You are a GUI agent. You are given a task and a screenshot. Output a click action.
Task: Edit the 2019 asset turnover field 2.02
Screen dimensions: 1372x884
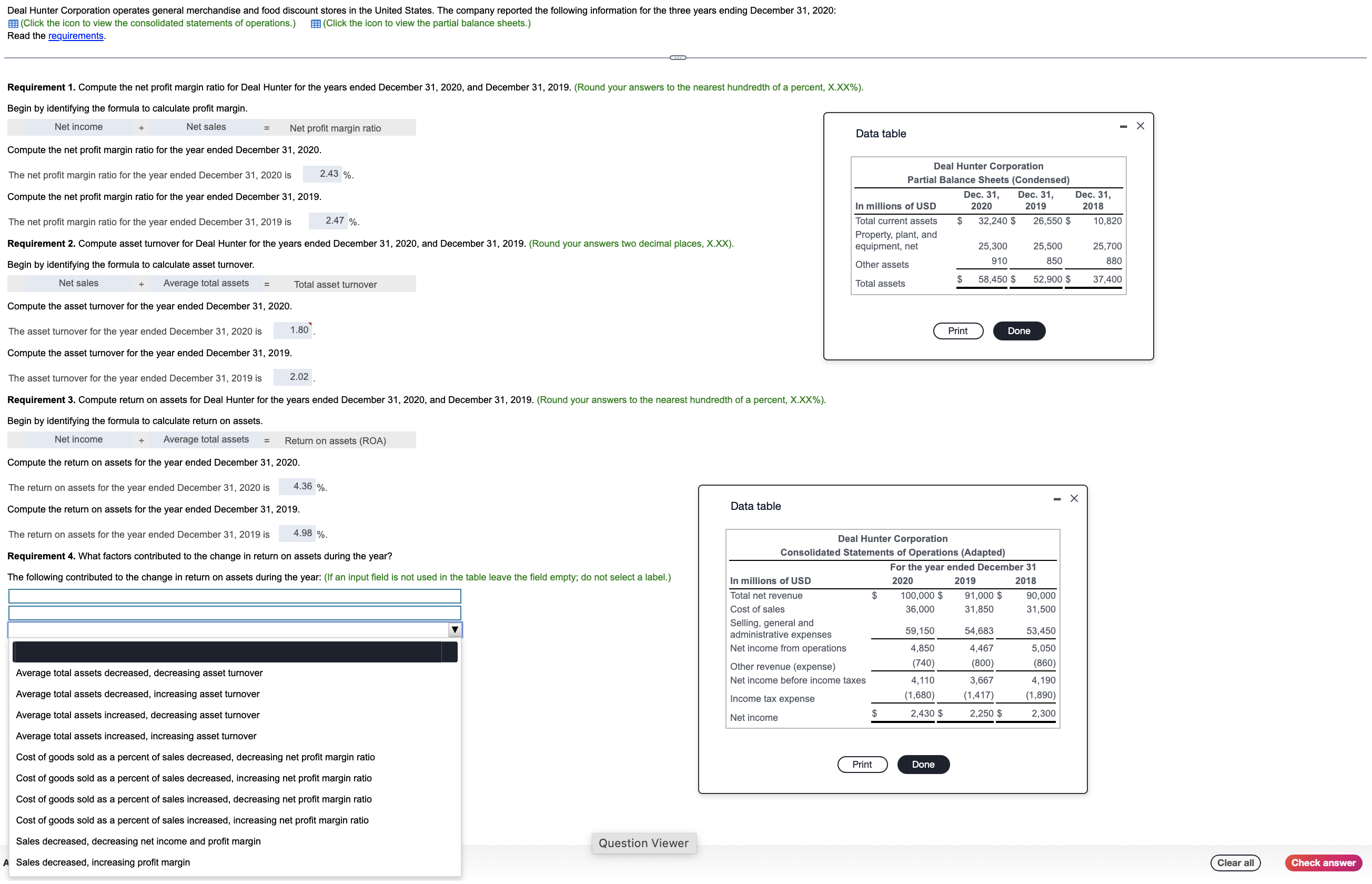pos(292,377)
